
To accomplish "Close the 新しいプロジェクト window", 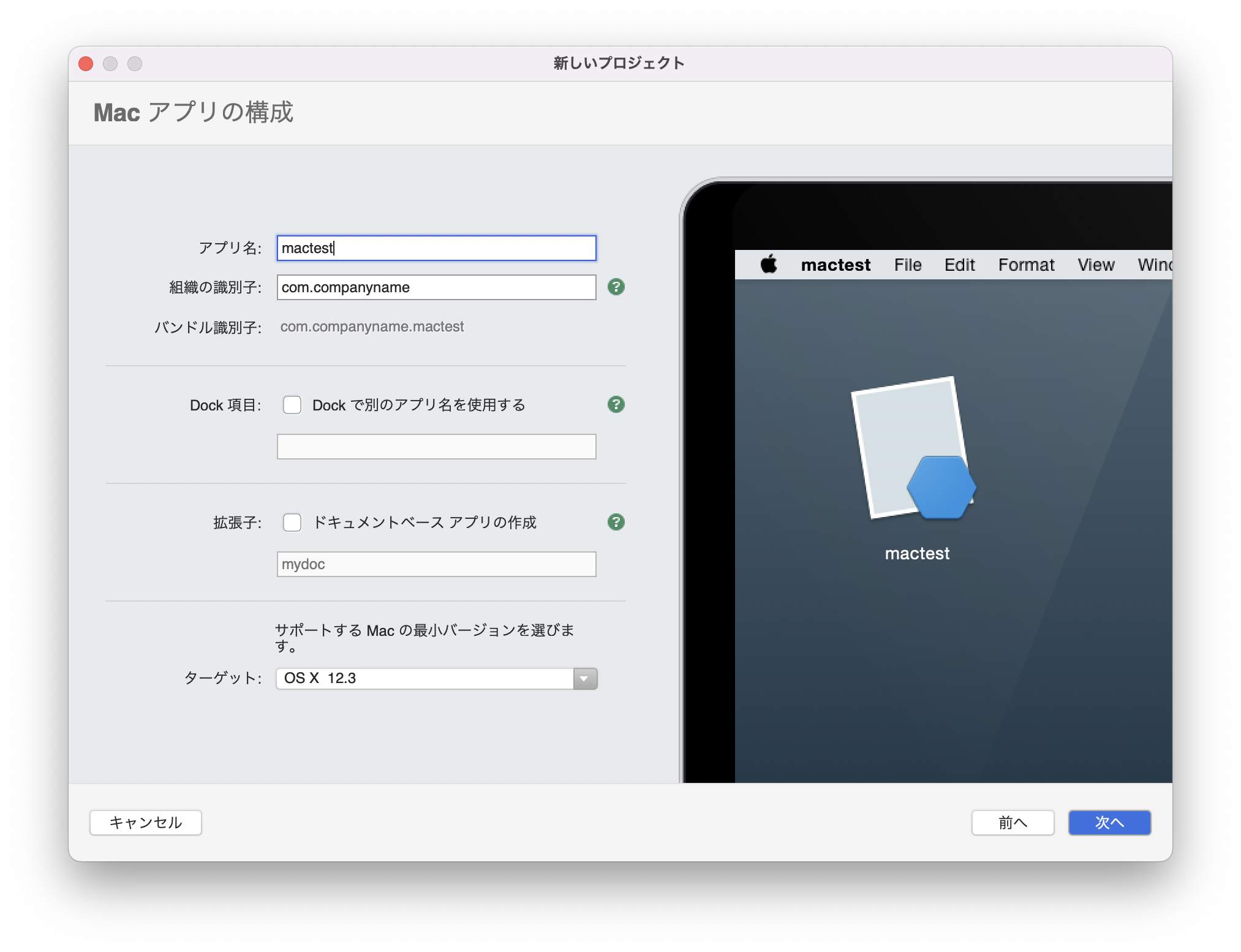I will (86, 64).
